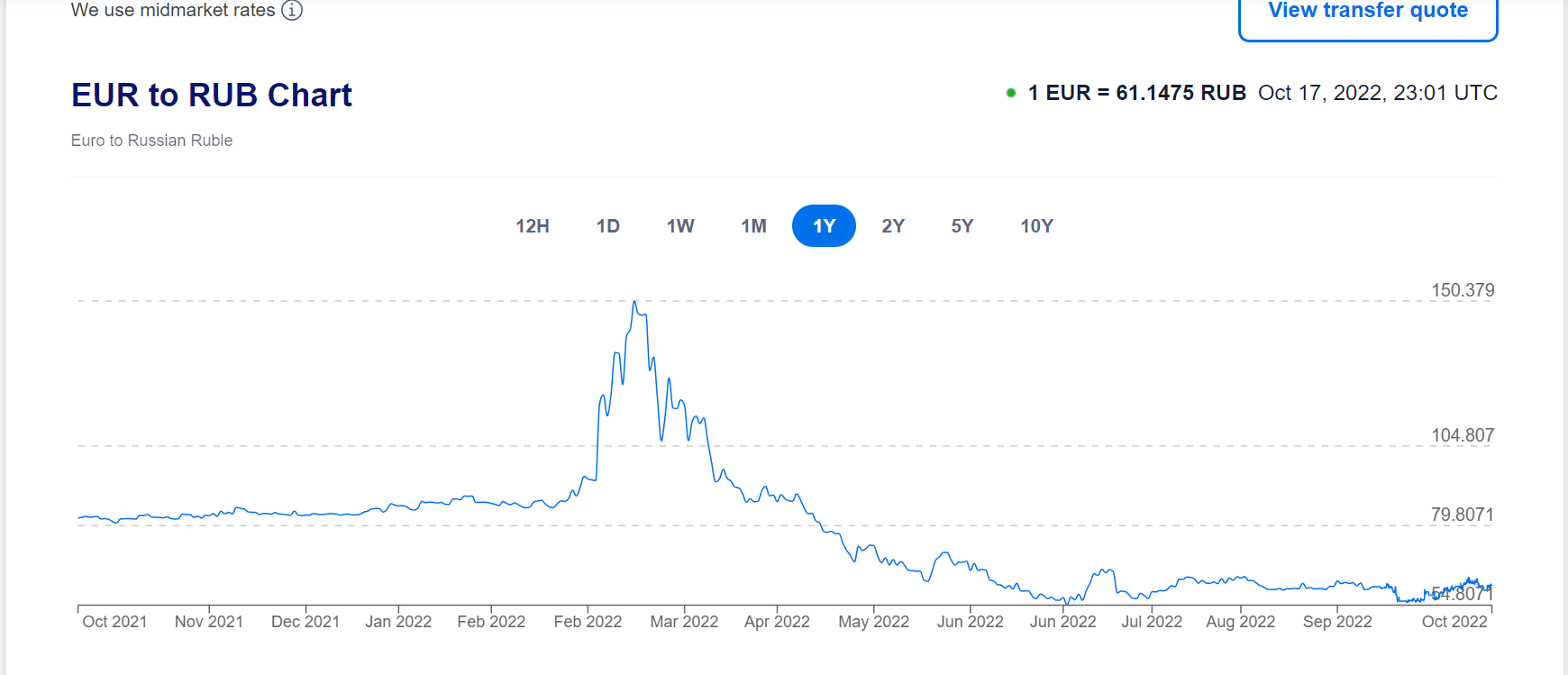The height and width of the screenshot is (675, 1568).
Task: Click the active 1Y range button
Action: tap(824, 226)
